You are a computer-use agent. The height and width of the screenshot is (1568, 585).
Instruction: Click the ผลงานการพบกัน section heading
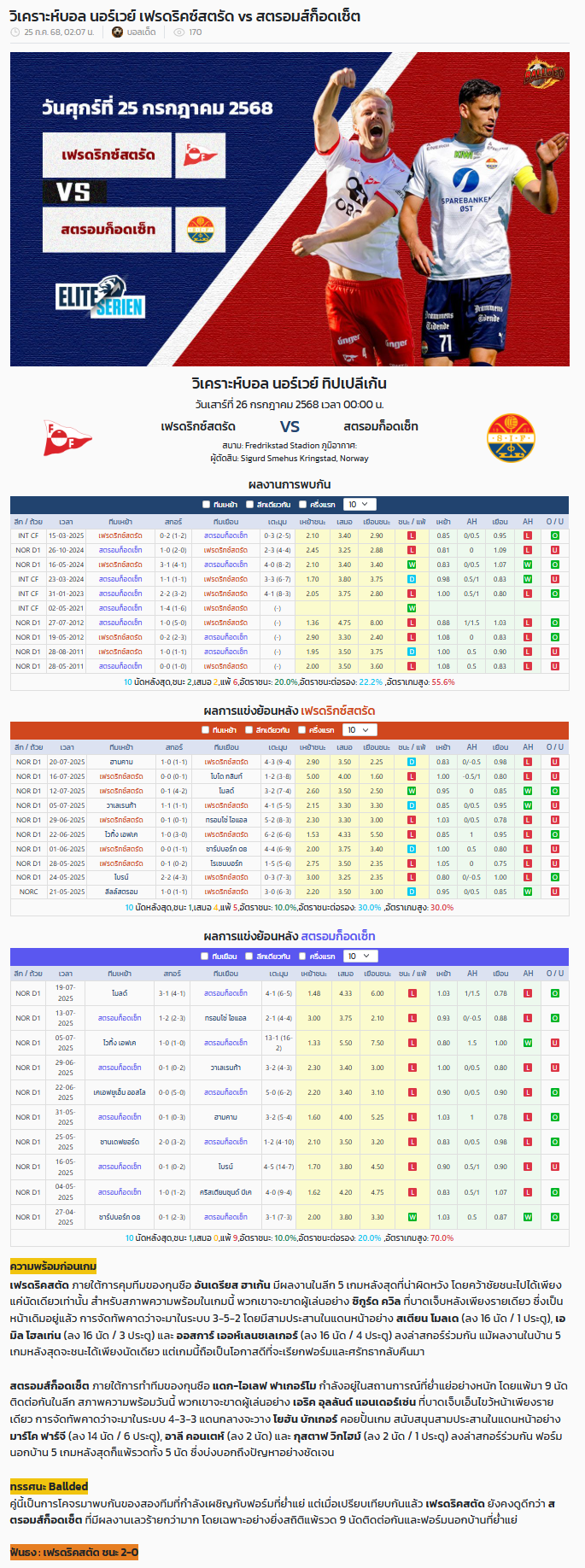click(x=290, y=484)
